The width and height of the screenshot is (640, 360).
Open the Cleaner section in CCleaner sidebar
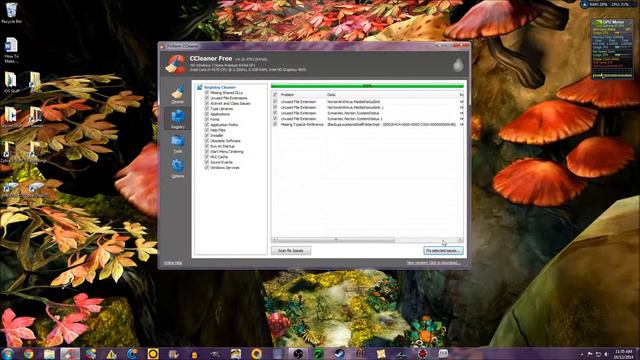[178, 94]
